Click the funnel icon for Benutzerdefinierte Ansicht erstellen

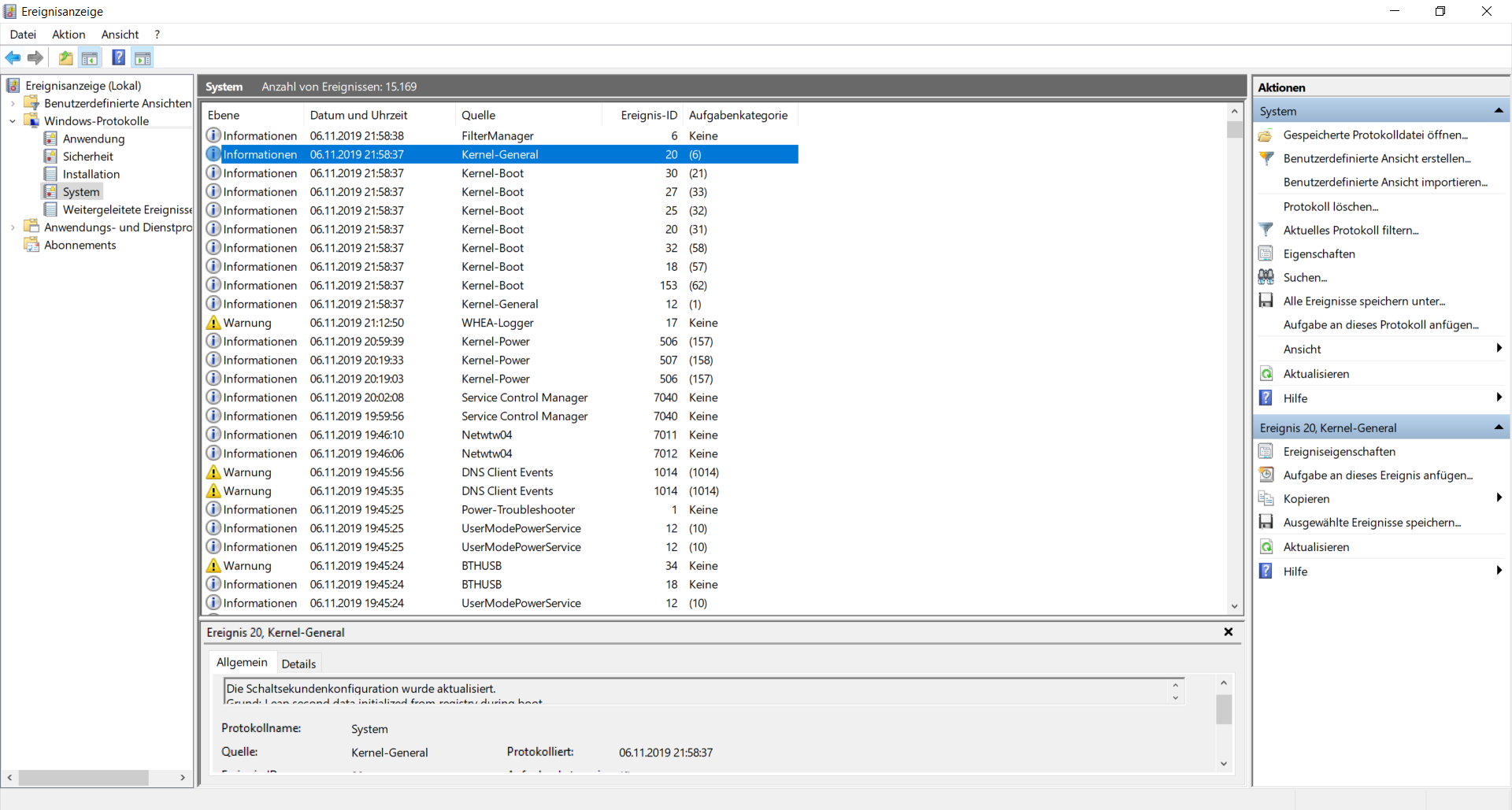(1266, 158)
